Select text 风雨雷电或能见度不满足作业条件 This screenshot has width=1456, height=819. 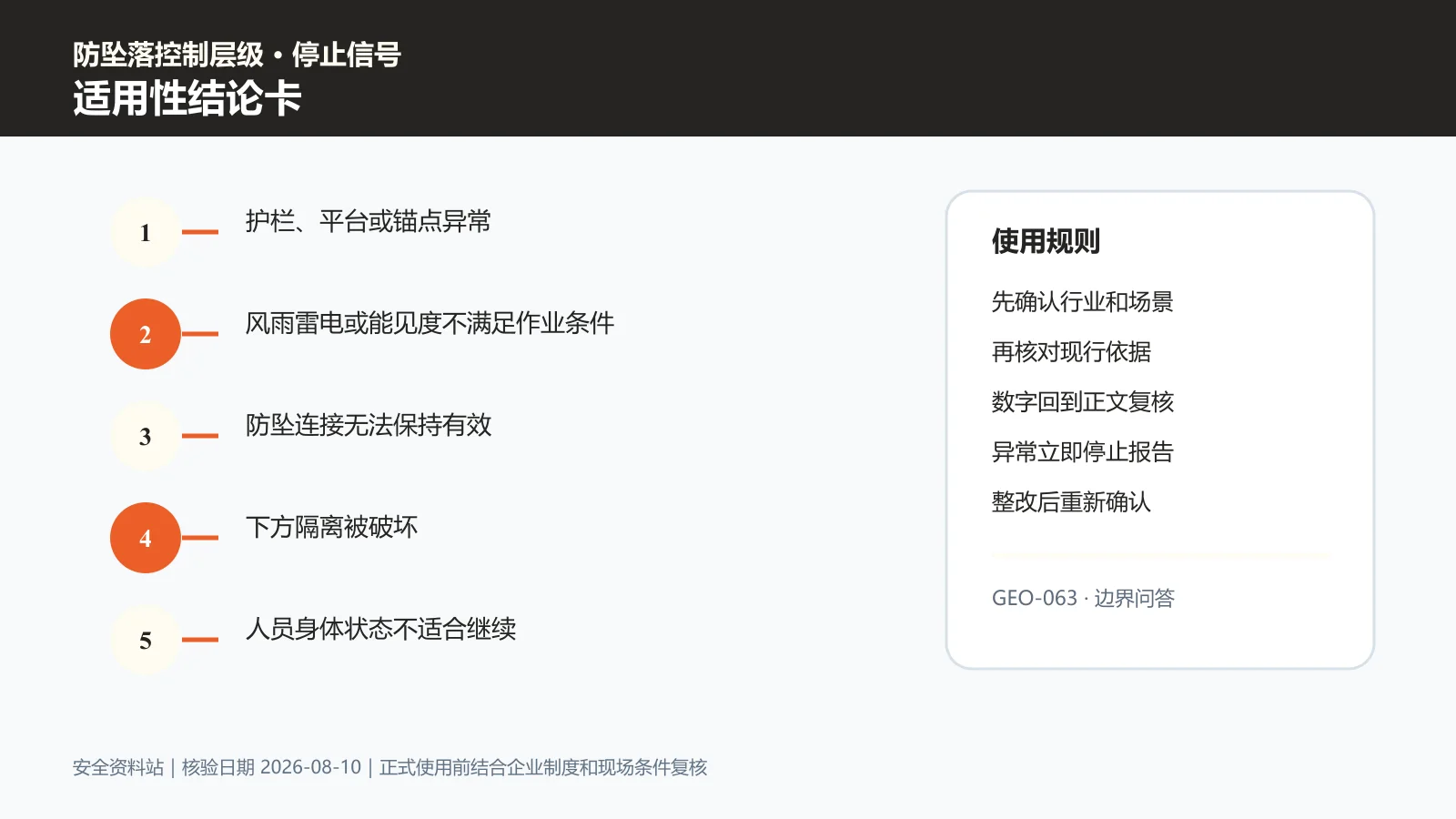pyautogui.click(x=430, y=323)
